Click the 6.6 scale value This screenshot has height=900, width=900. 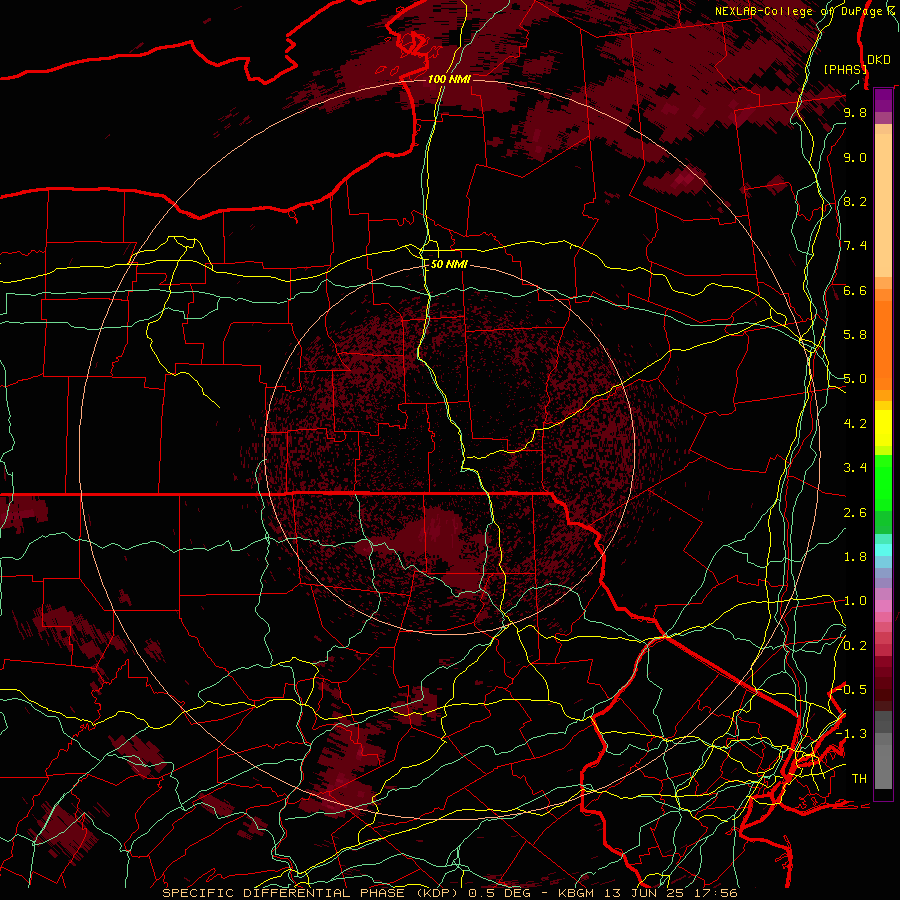[855, 290]
